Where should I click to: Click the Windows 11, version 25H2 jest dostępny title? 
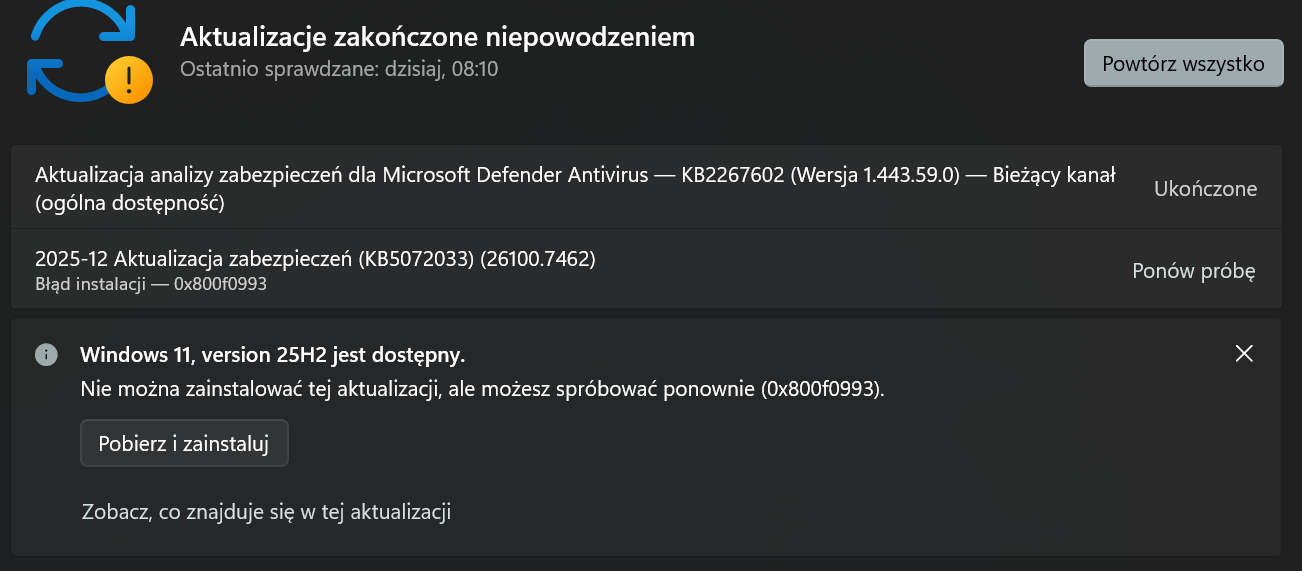(273, 355)
